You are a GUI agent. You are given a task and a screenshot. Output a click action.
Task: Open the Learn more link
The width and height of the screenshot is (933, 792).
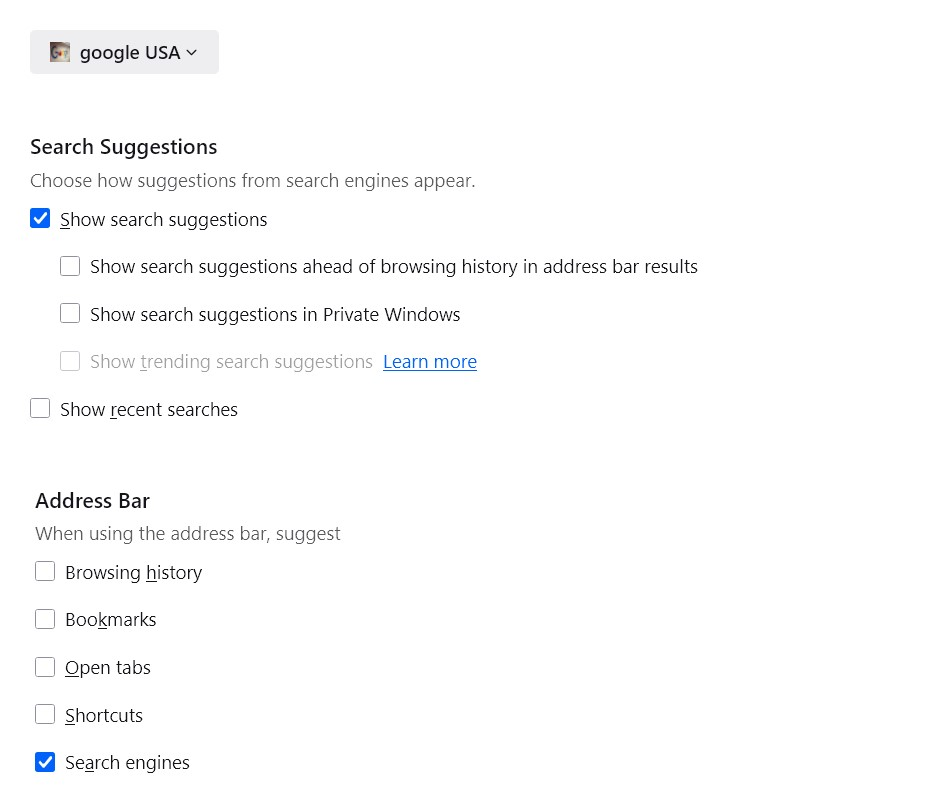click(x=430, y=362)
